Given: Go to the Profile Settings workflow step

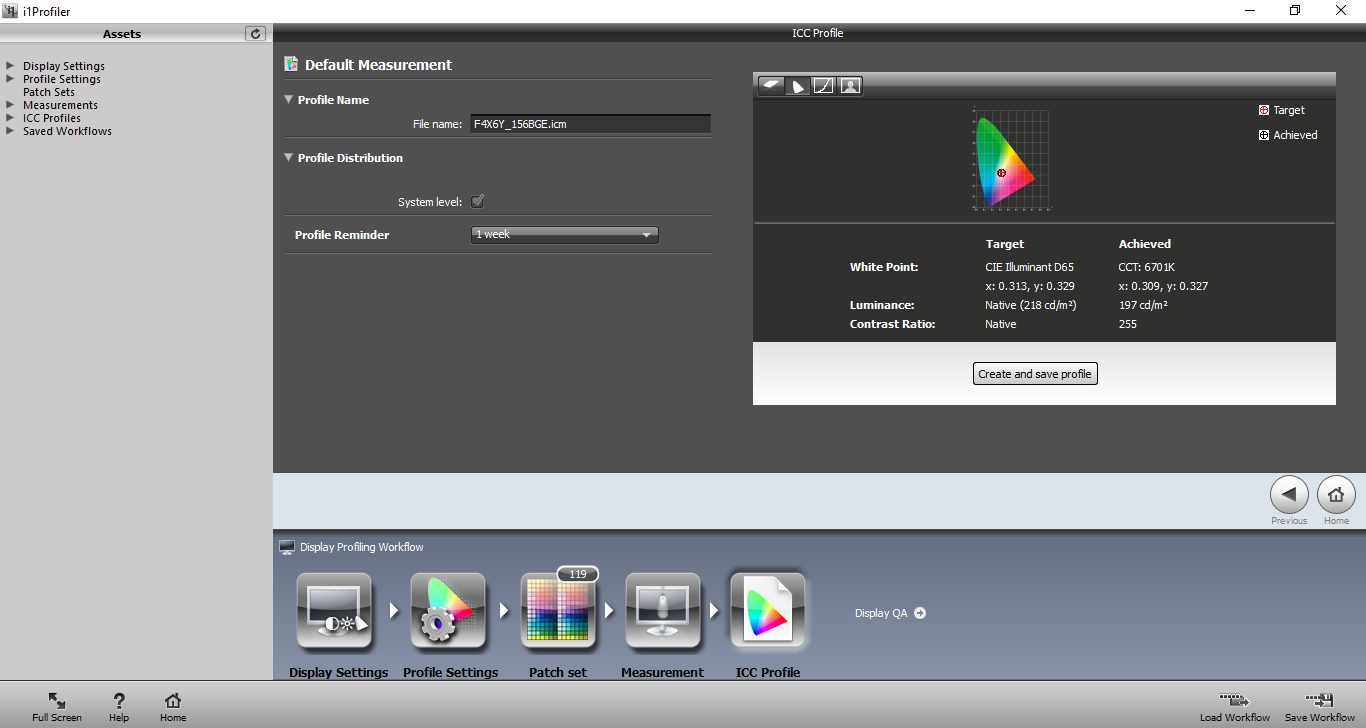Looking at the screenshot, I should click(x=448, y=610).
